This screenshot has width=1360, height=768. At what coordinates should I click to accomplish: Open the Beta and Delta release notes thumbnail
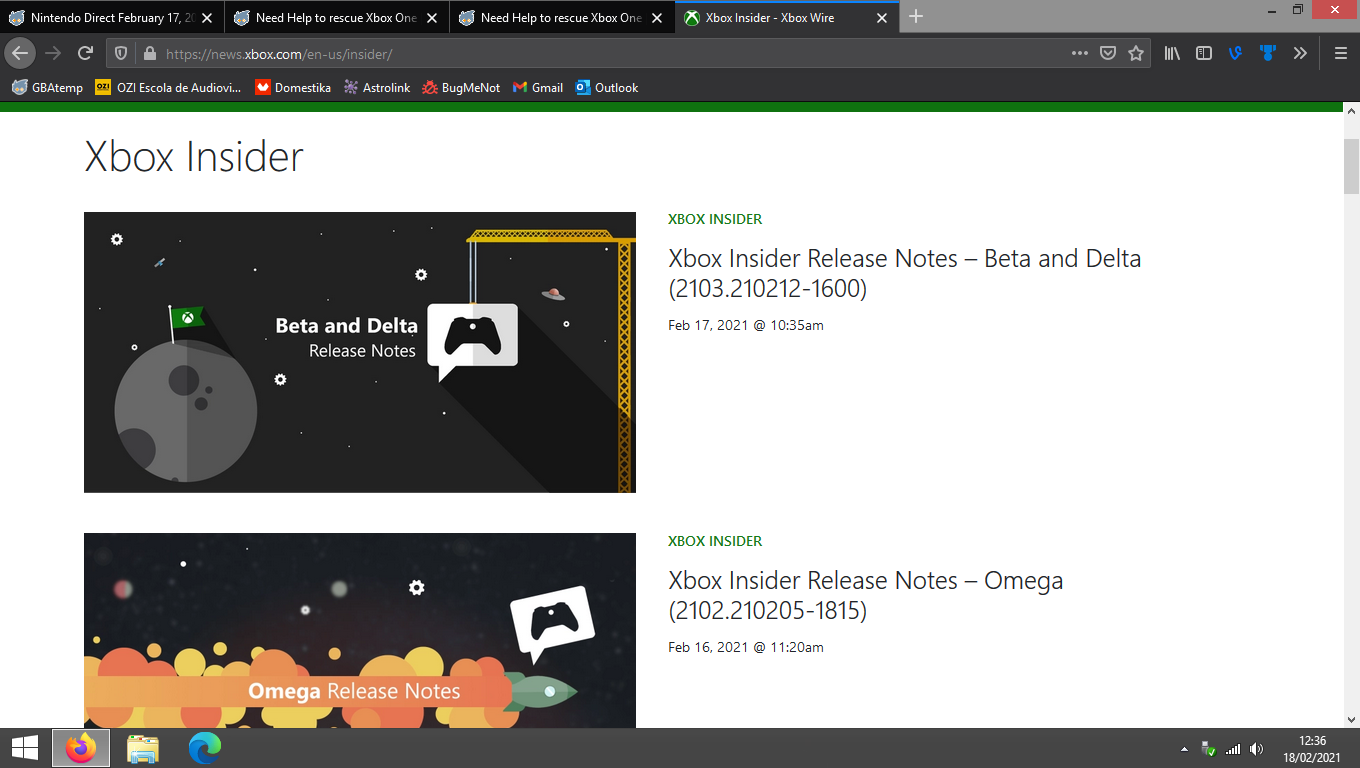[x=360, y=352]
